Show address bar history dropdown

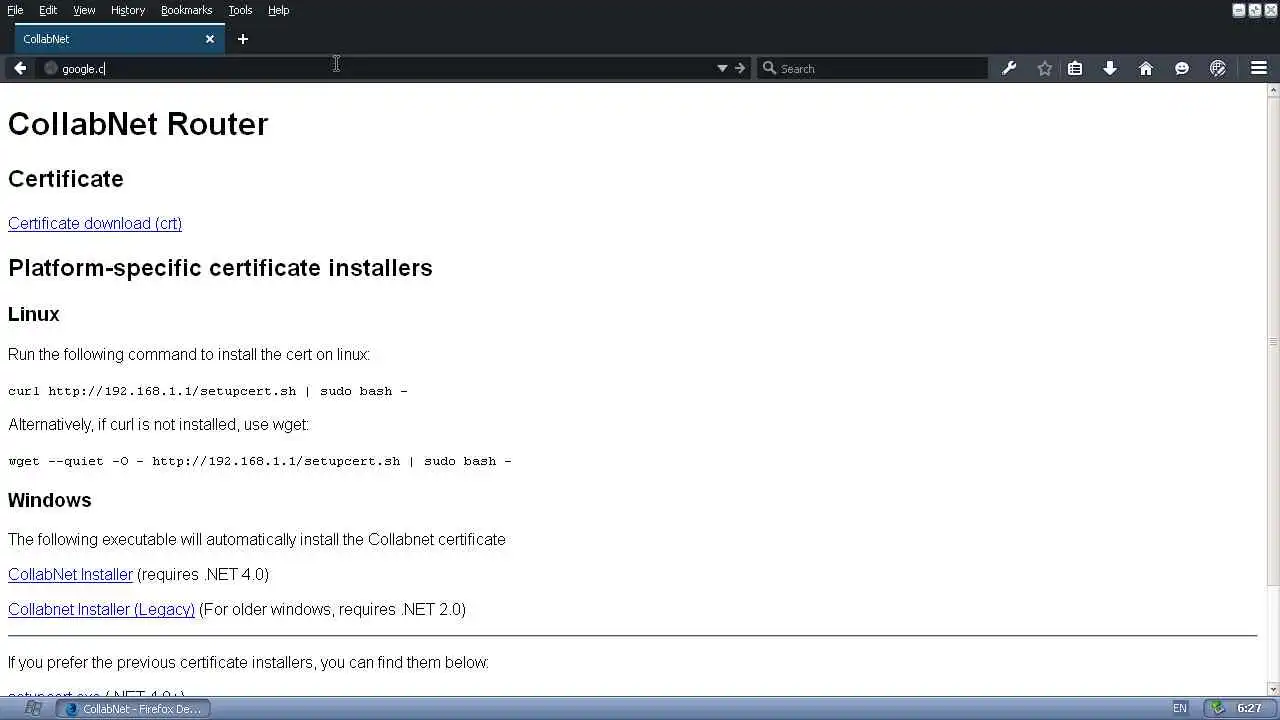click(x=722, y=68)
